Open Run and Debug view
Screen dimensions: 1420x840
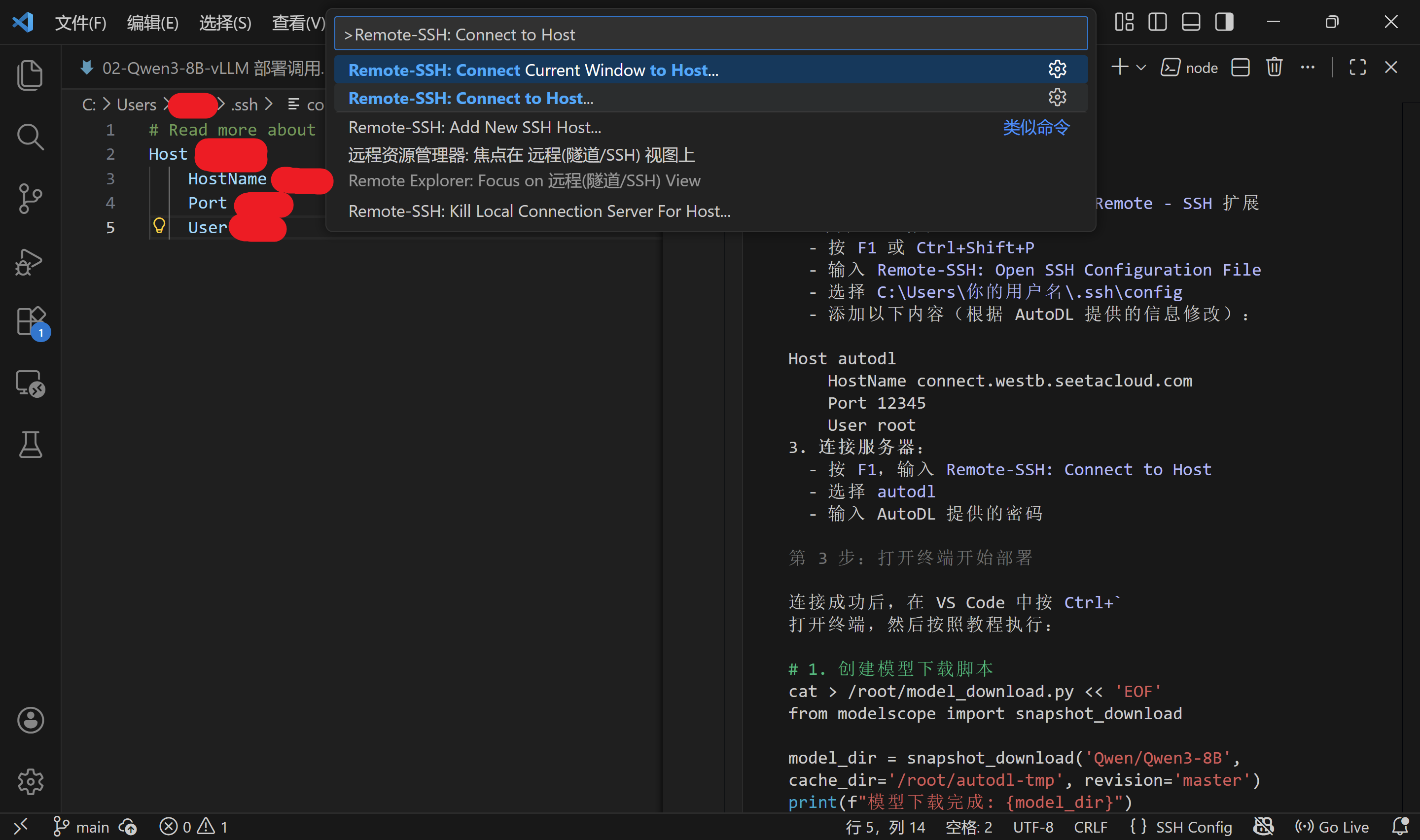click(30, 261)
